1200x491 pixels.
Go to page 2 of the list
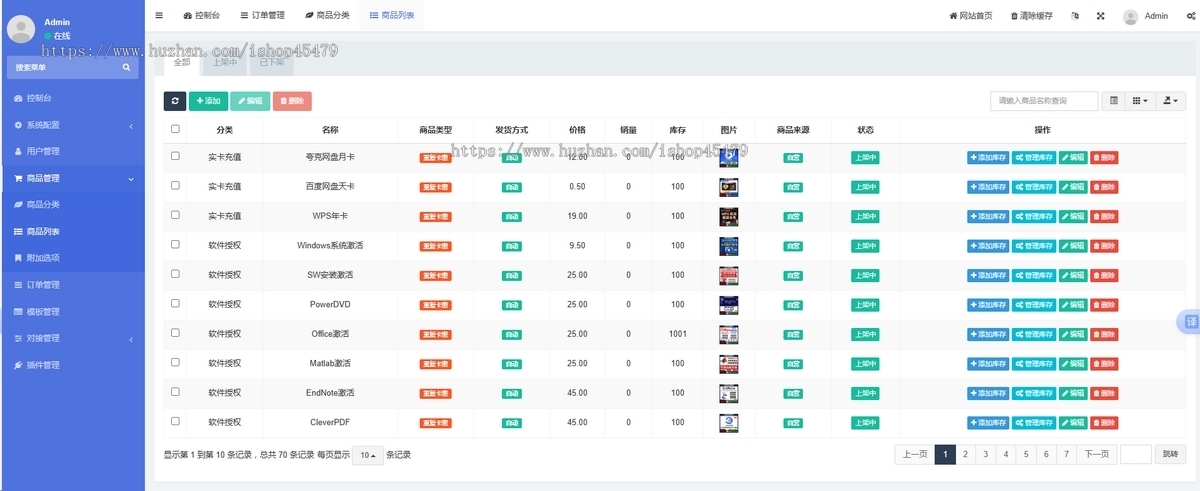coord(965,454)
